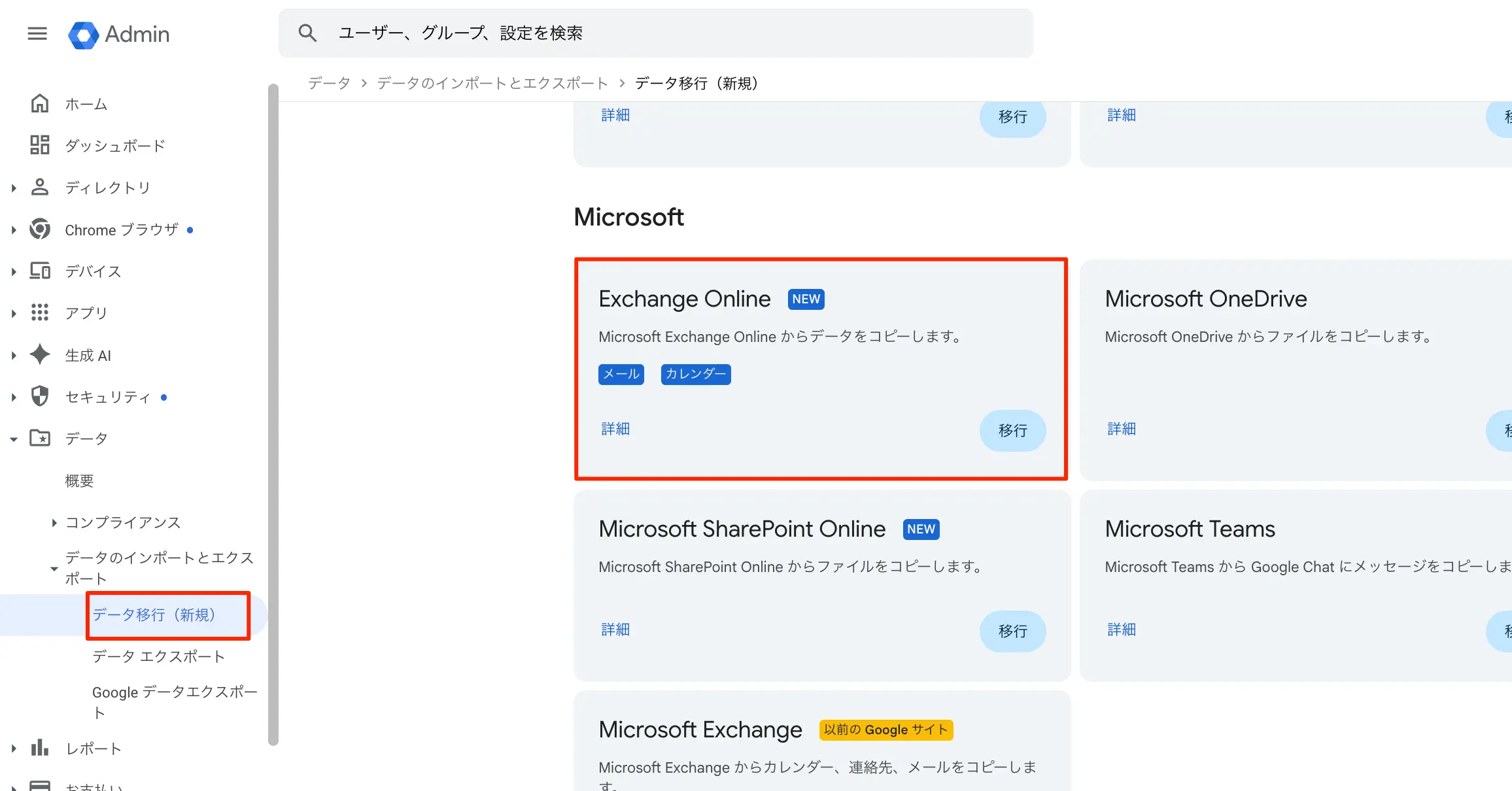Click the カレンダー tag on Exchange Online
1512x791 pixels.
click(x=696, y=374)
